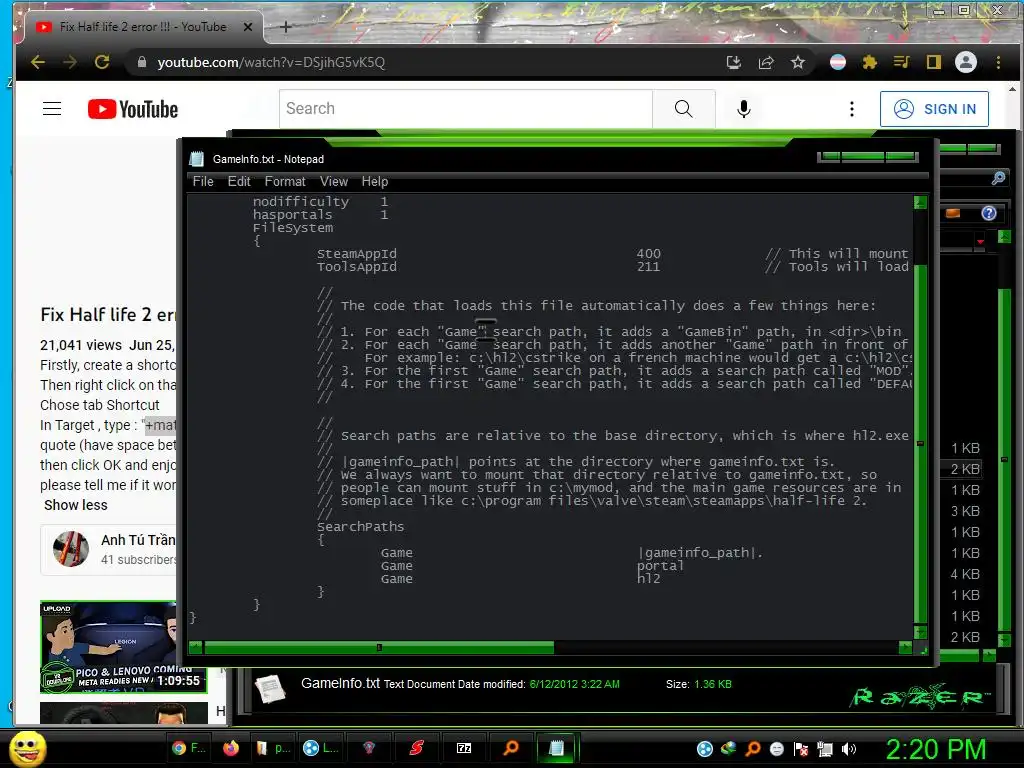
Task: Click Explorer help question-mark icon
Action: tap(989, 213)
